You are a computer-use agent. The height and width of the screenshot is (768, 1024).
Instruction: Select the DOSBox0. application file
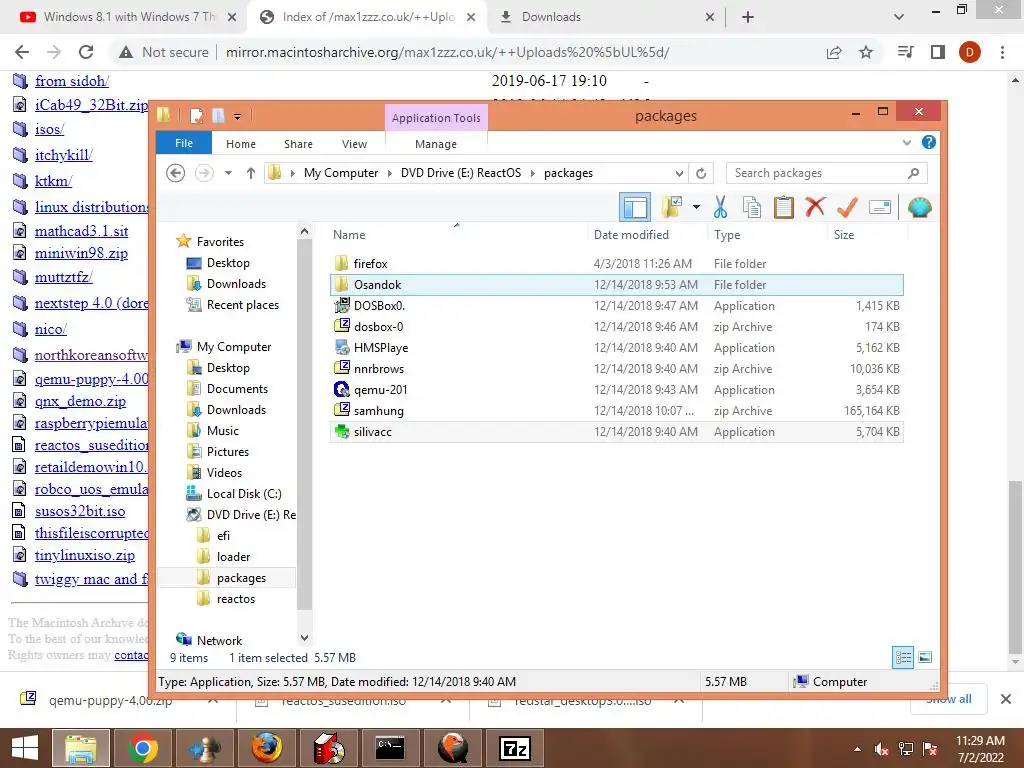616,306
